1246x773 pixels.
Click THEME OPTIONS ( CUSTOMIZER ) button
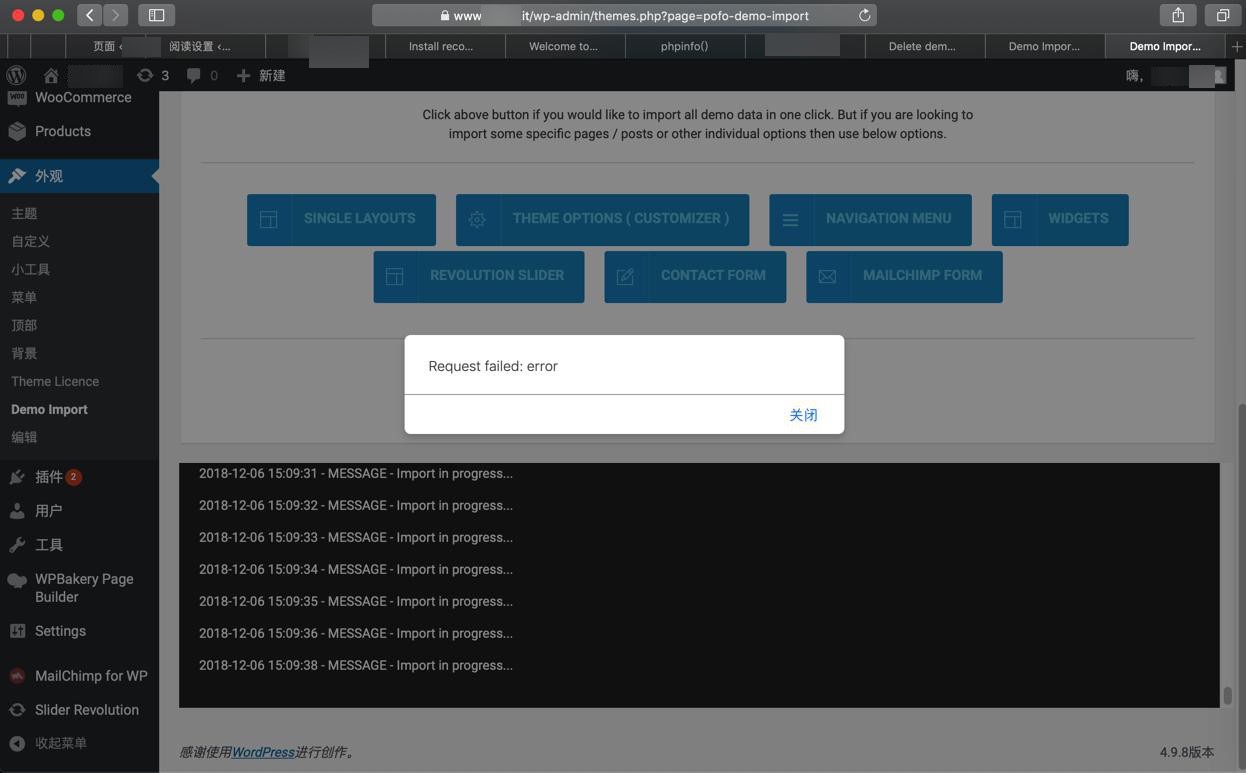tap(602, 219)
